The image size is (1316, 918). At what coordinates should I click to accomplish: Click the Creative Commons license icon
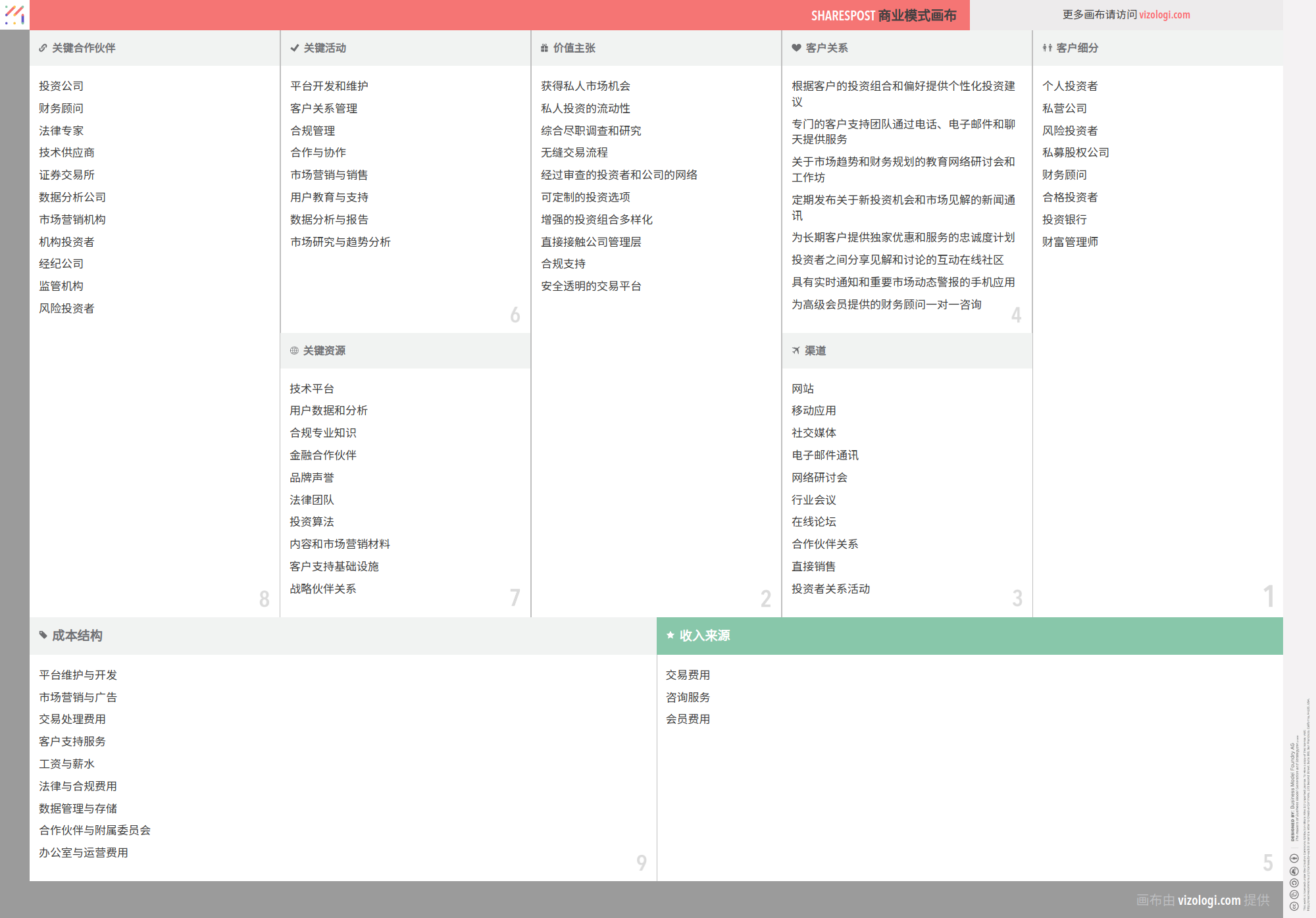(x=1294, y=906)
